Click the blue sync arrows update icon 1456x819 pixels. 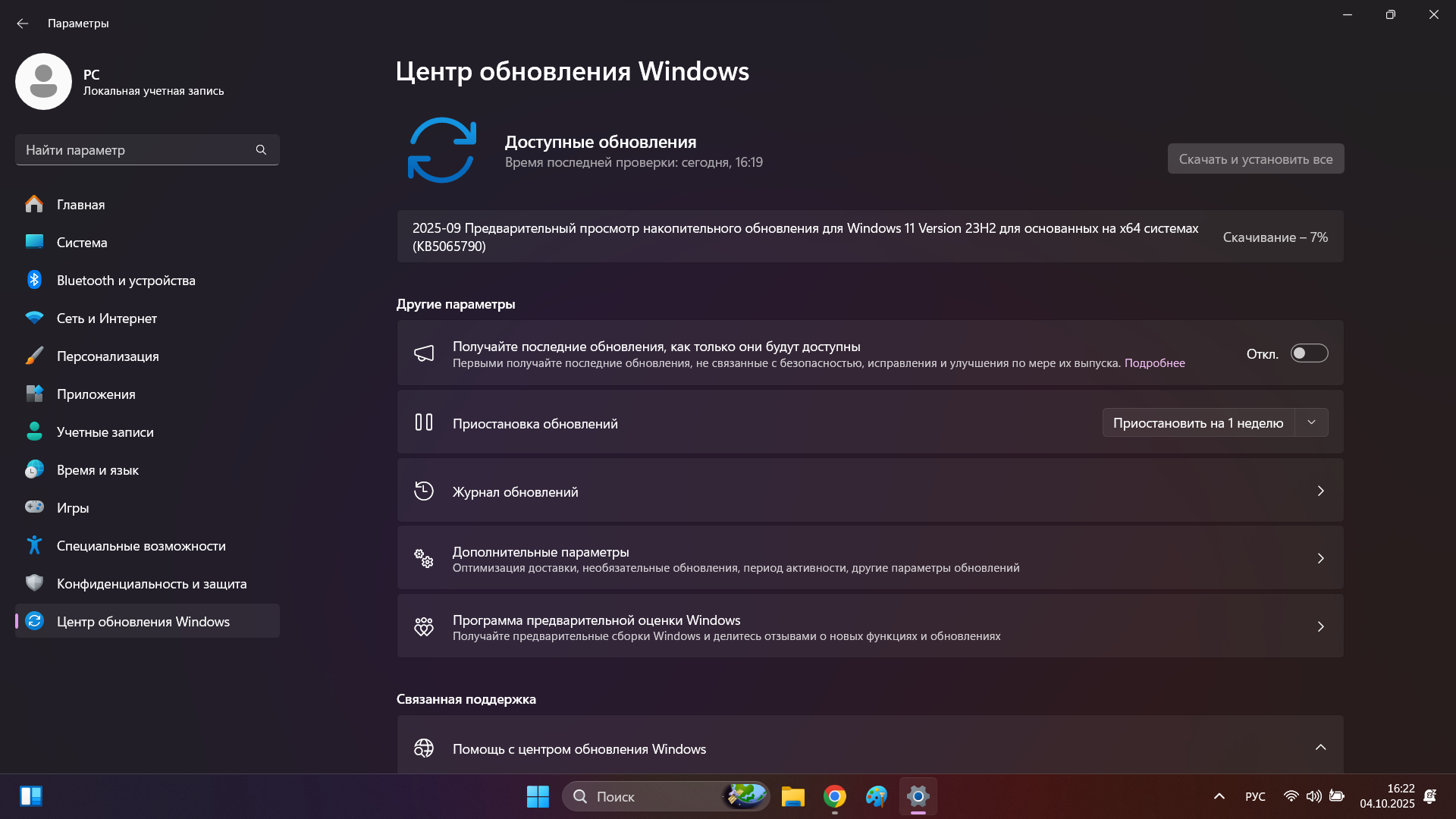click(441, 150)
